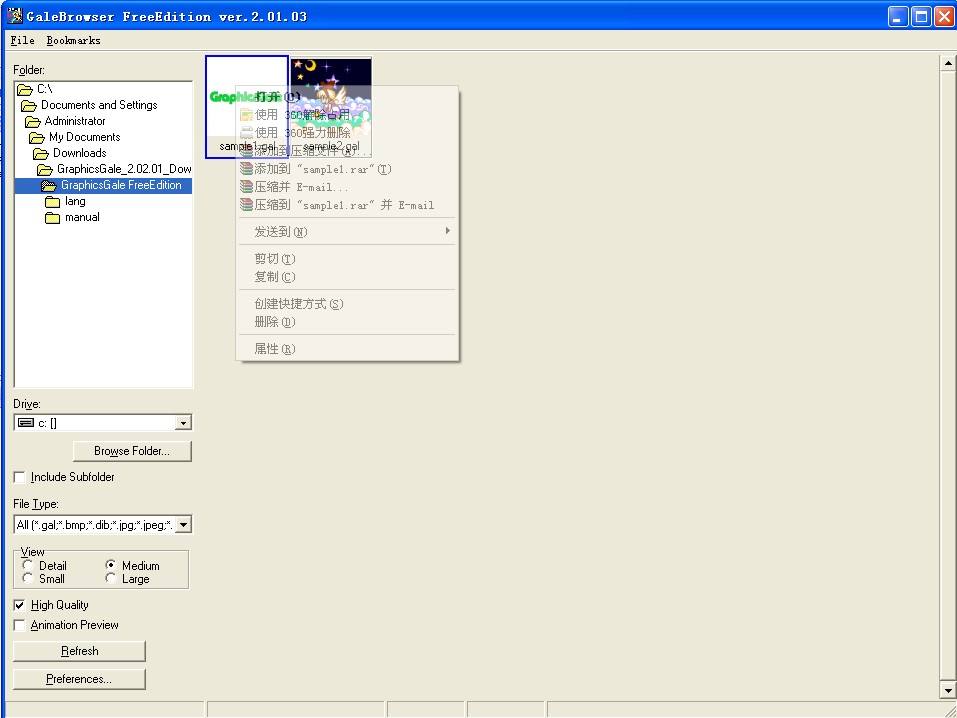The height and width of the screenshot is (718, 957).
Task: Select the sample1.gal thumbnail
Action: tap(247, 107)
